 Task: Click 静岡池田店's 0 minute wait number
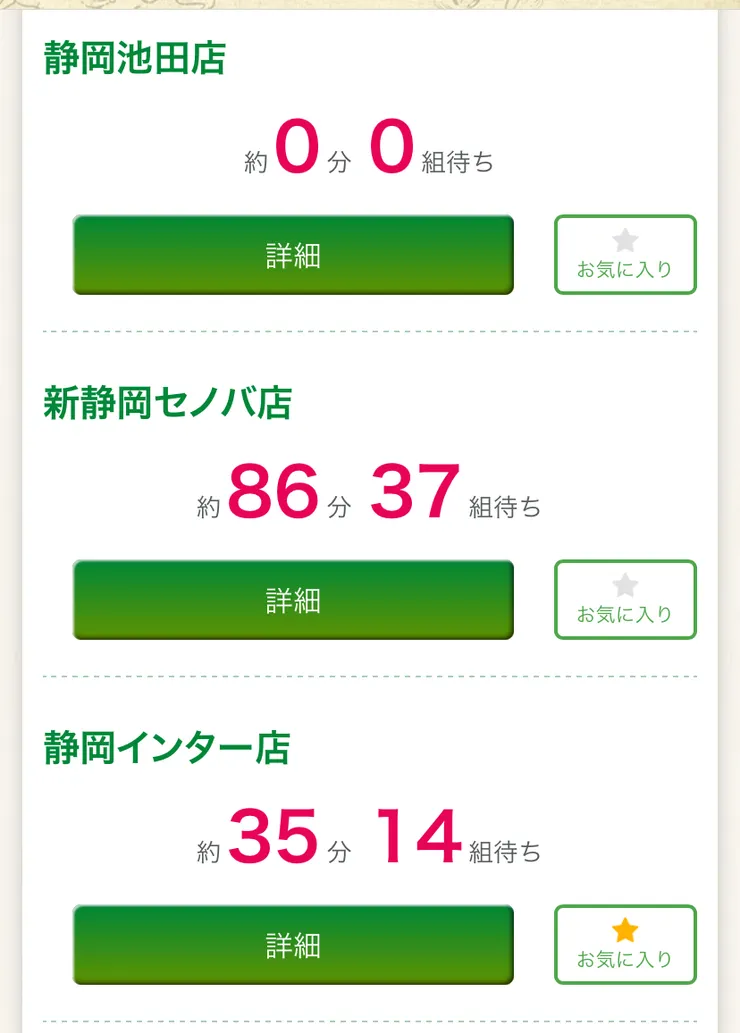[x=297, y=148]
